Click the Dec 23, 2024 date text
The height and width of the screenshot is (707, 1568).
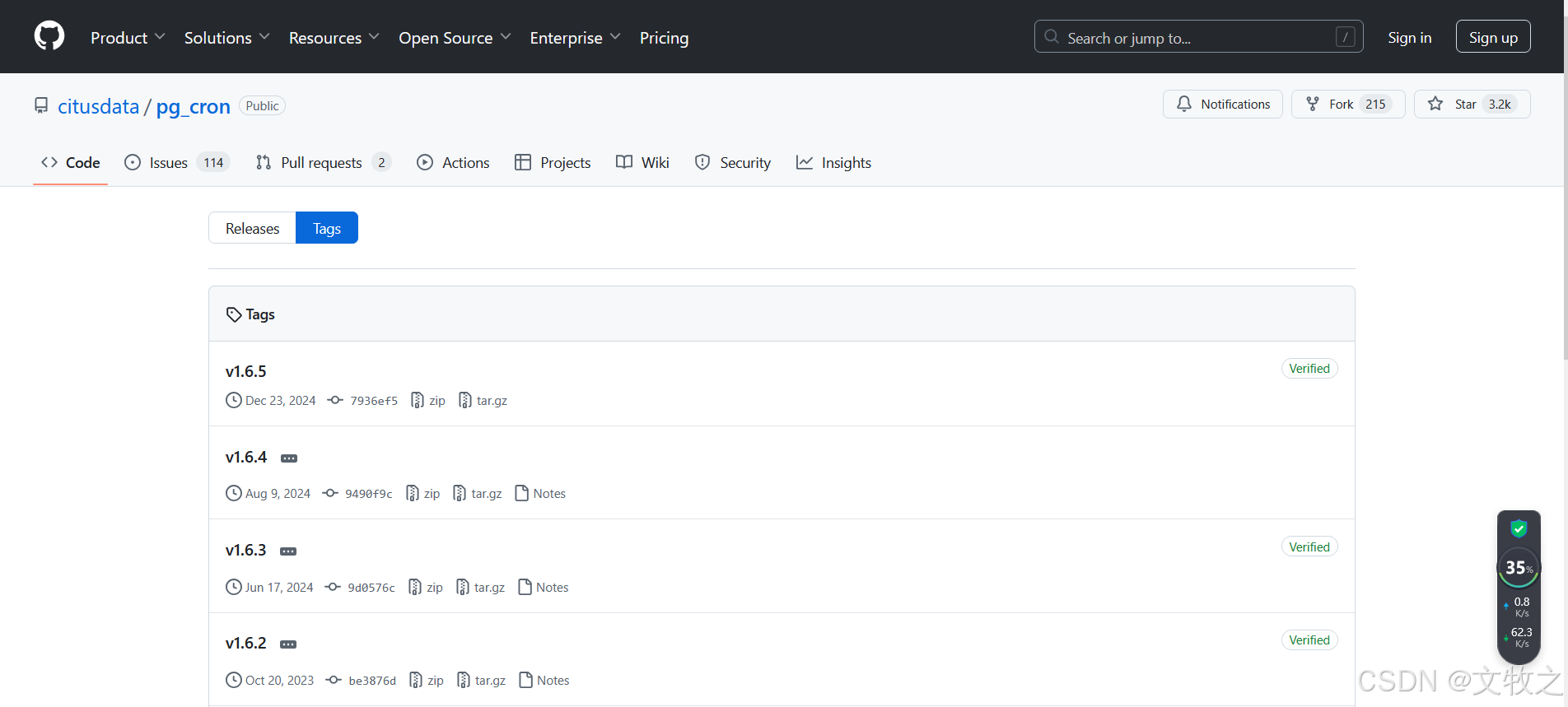click(281, 401)
